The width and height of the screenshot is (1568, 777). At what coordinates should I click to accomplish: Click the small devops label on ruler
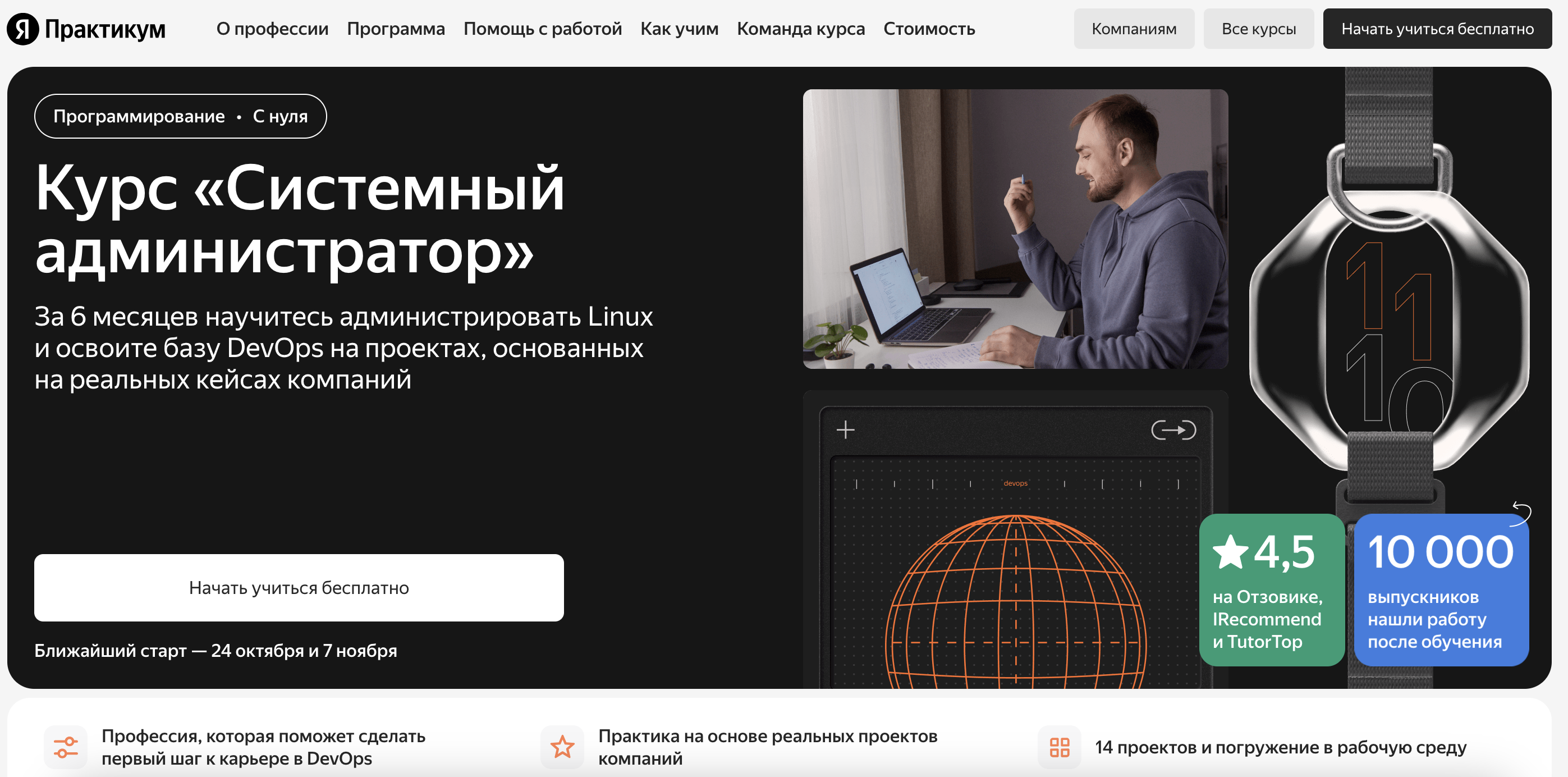[x=1015, y=483]
